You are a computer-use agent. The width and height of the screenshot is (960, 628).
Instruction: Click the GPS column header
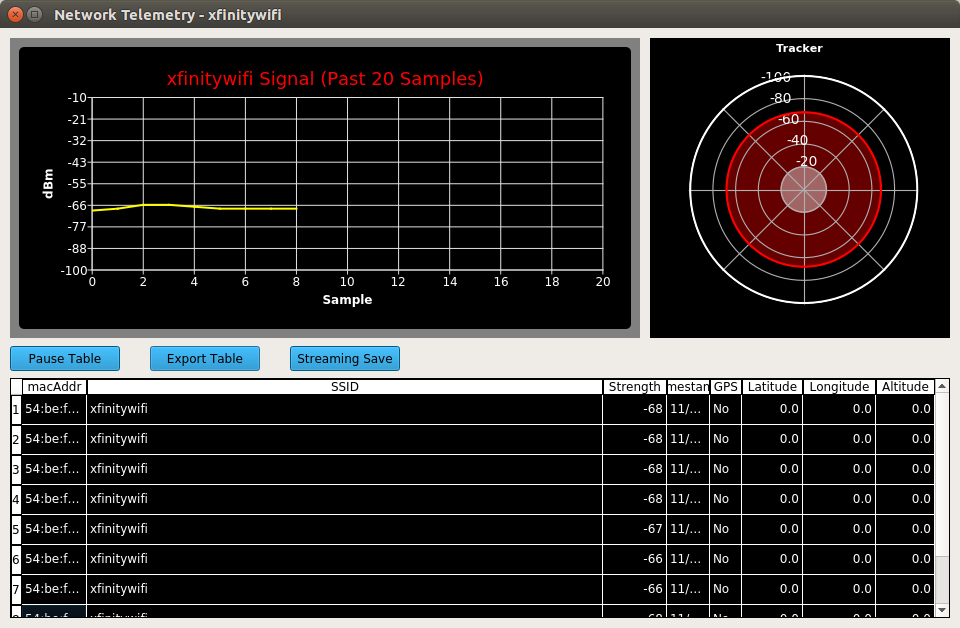coord(725,387)
